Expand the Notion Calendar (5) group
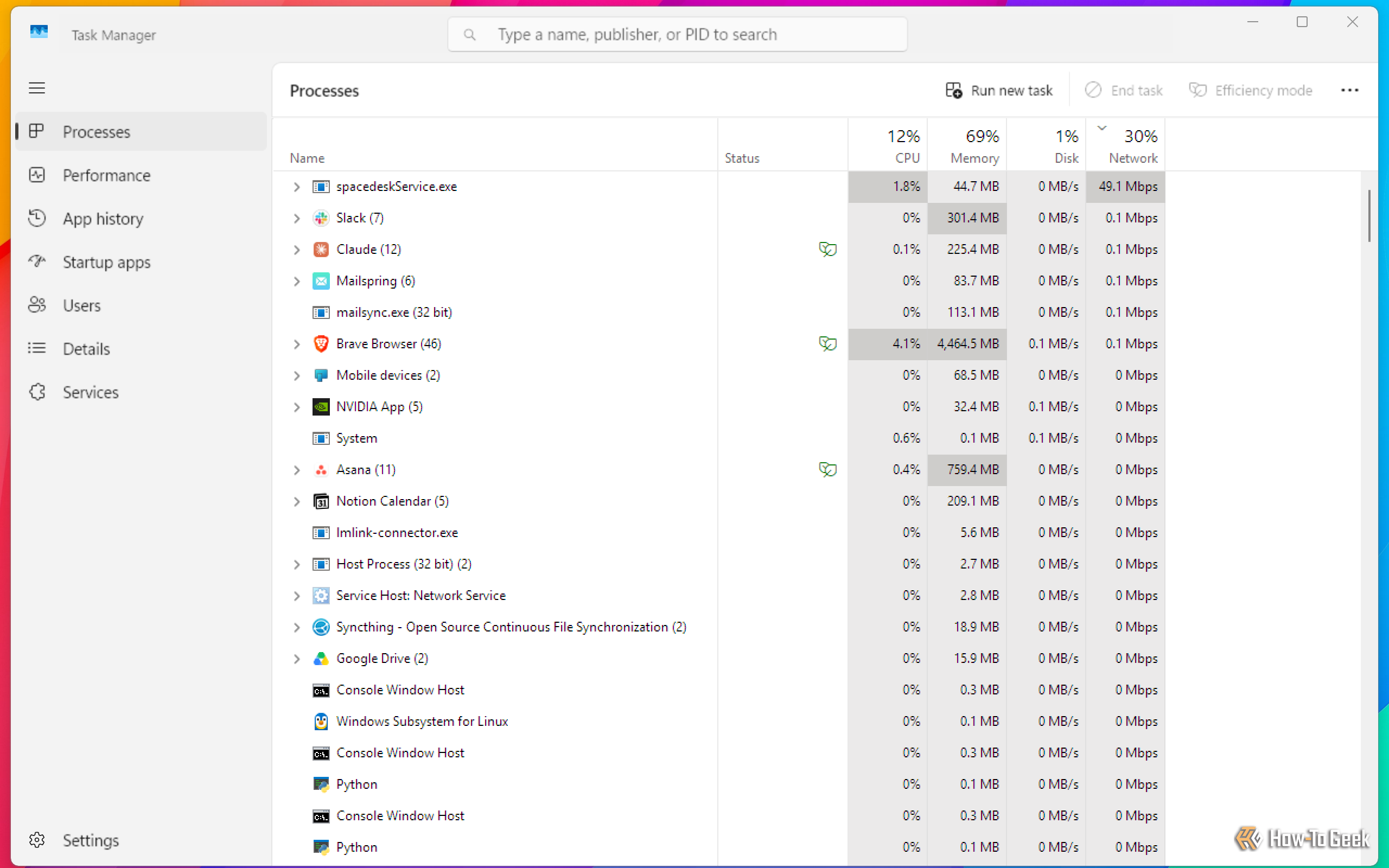The width and height of the screenshot is (1389, 868). point(297,502)
